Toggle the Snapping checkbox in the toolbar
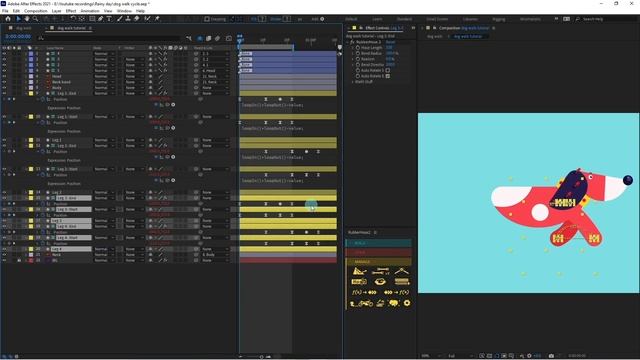The height and width of the screenshot is (360, 640). [x=207, y=19]
